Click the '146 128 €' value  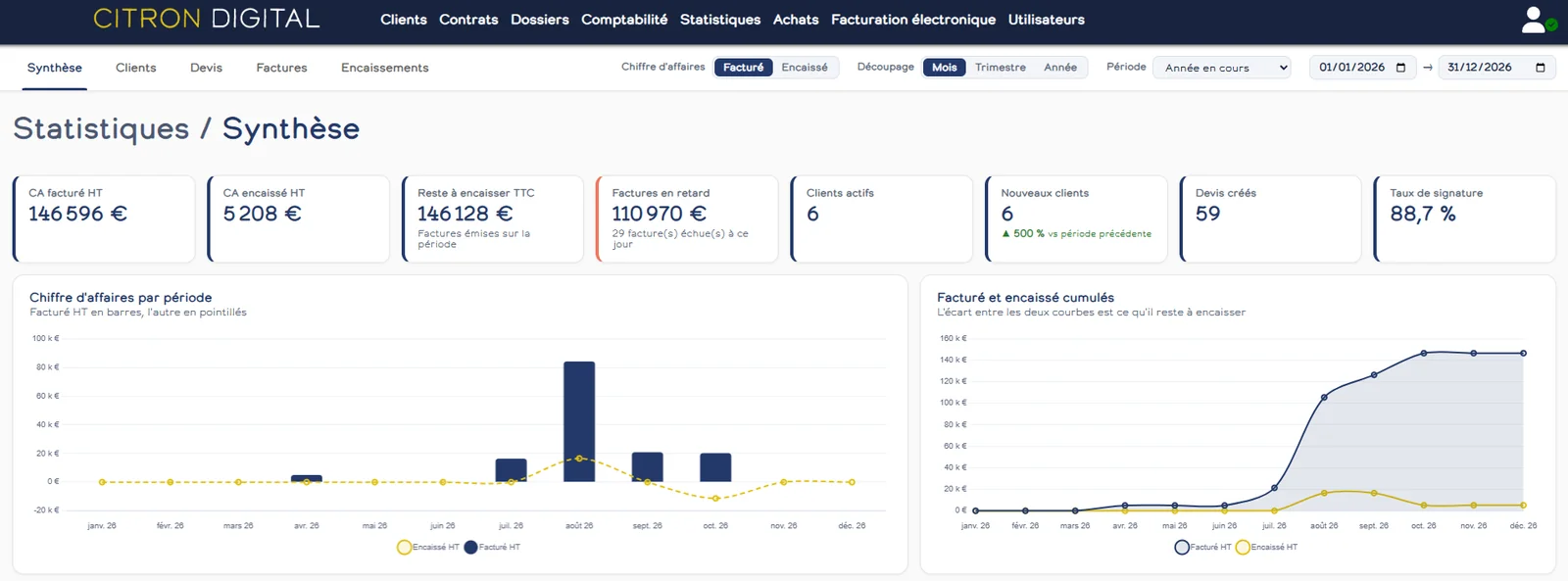(x=465, y=214)
